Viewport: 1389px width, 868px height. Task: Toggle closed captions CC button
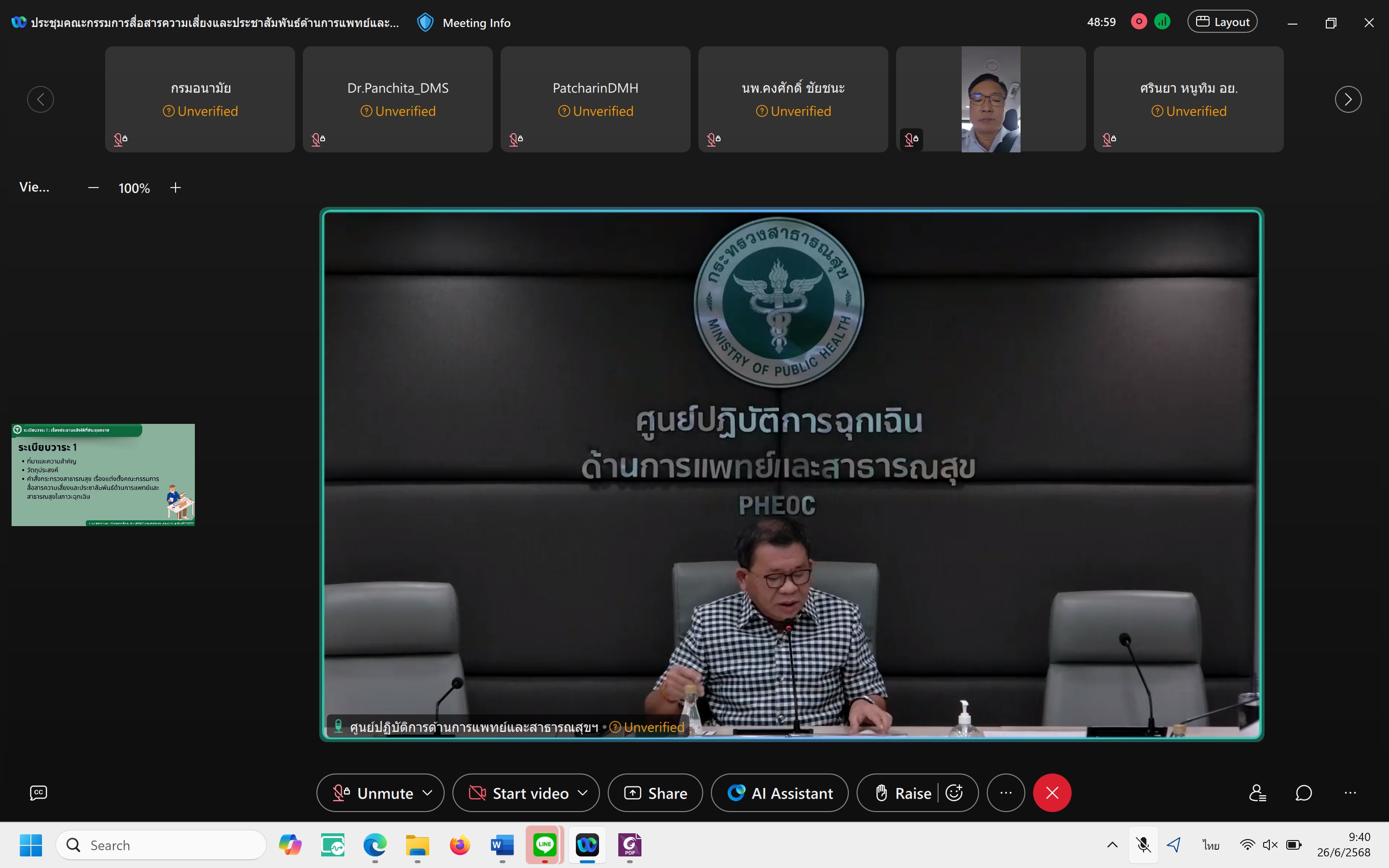[39, 793]
